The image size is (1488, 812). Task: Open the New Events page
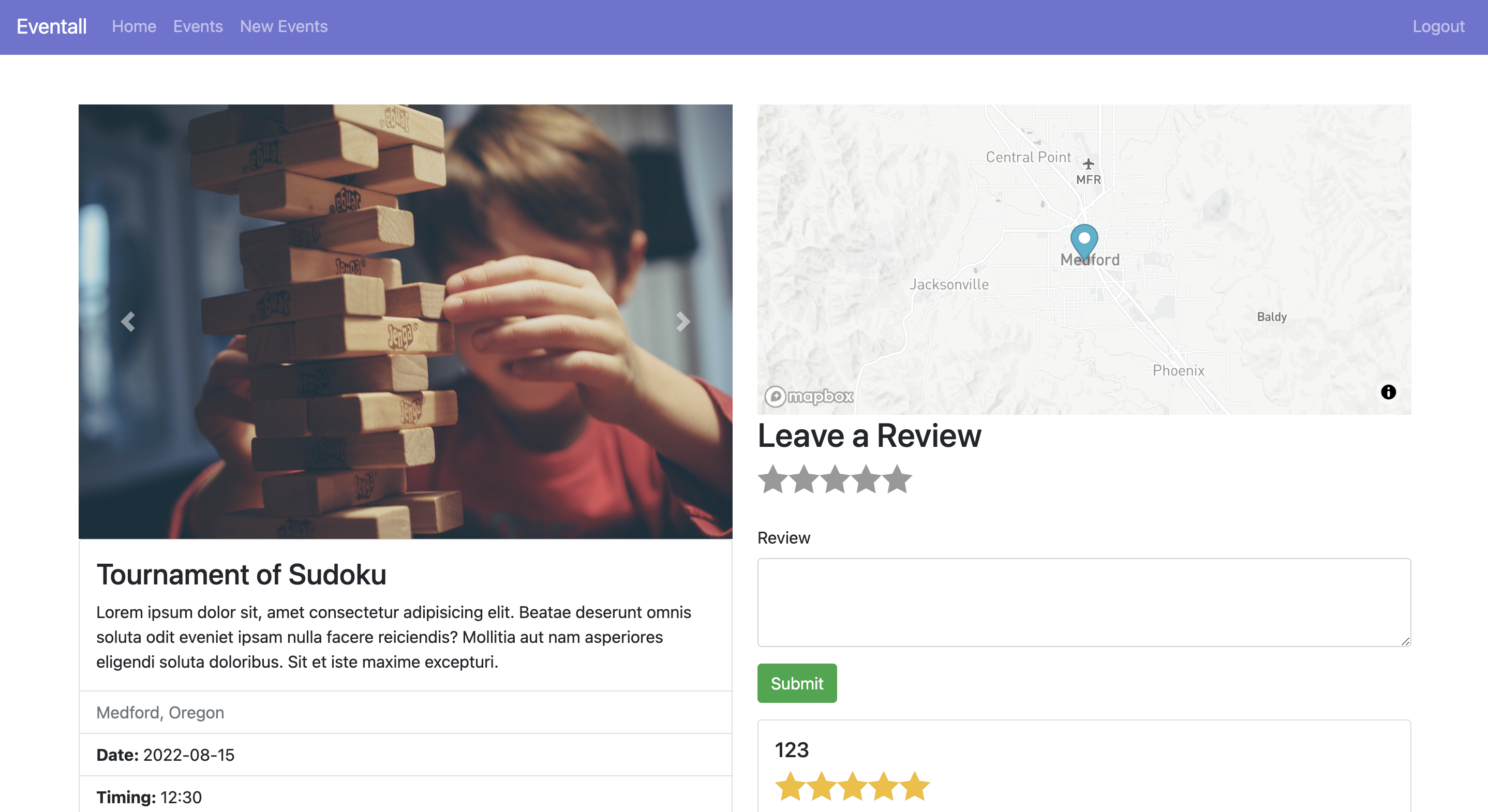tap(284, 26)
